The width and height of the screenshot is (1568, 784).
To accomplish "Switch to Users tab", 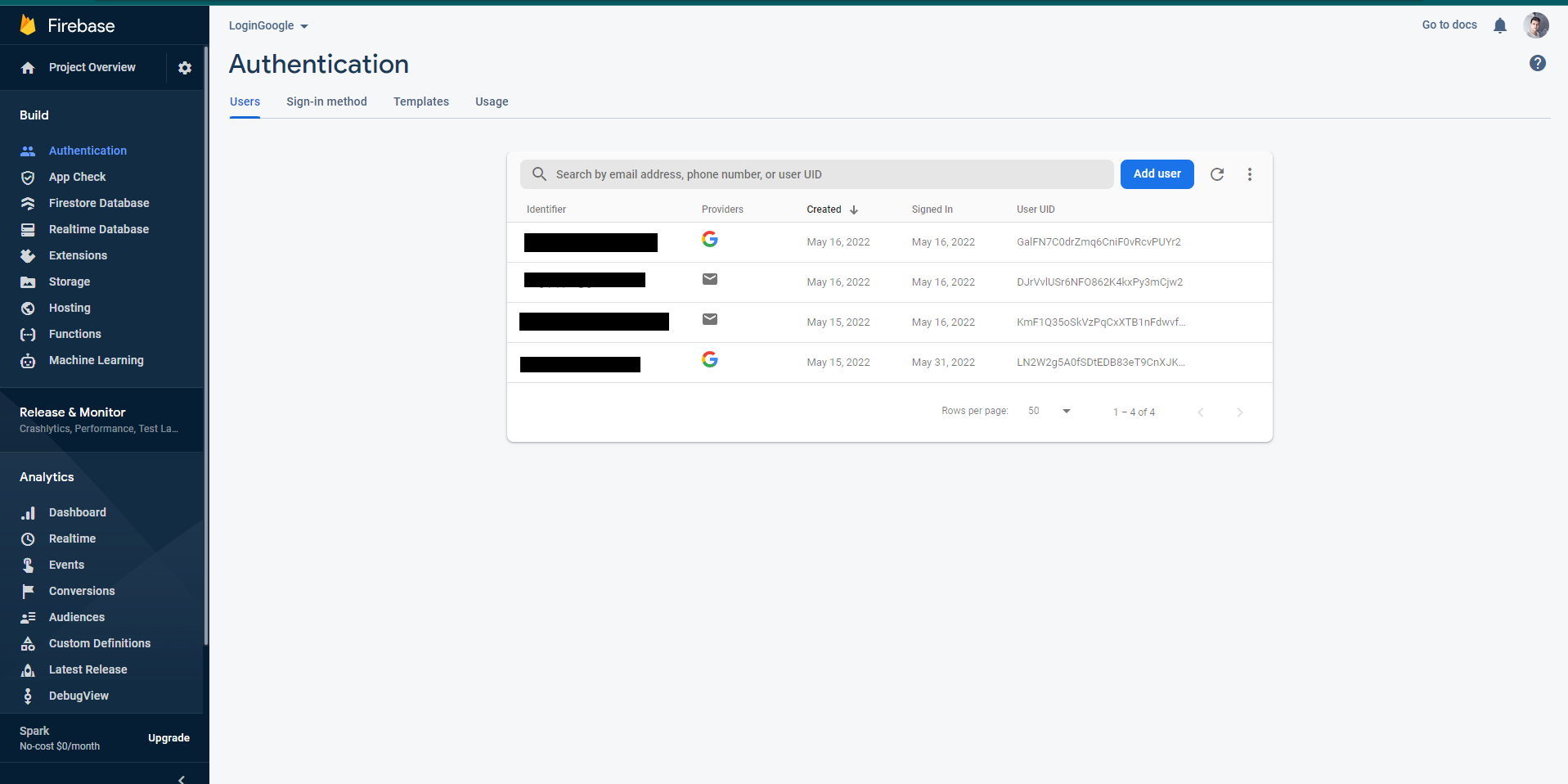I will 245,101.
